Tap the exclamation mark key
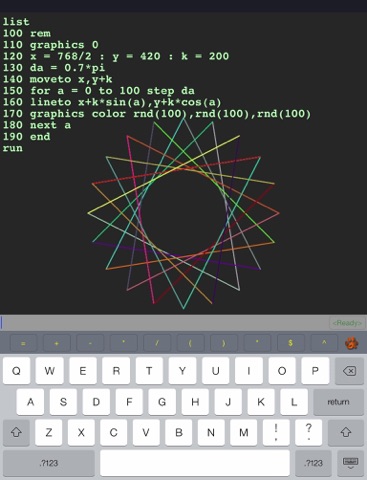367x480 pixels. pos(276,433)
